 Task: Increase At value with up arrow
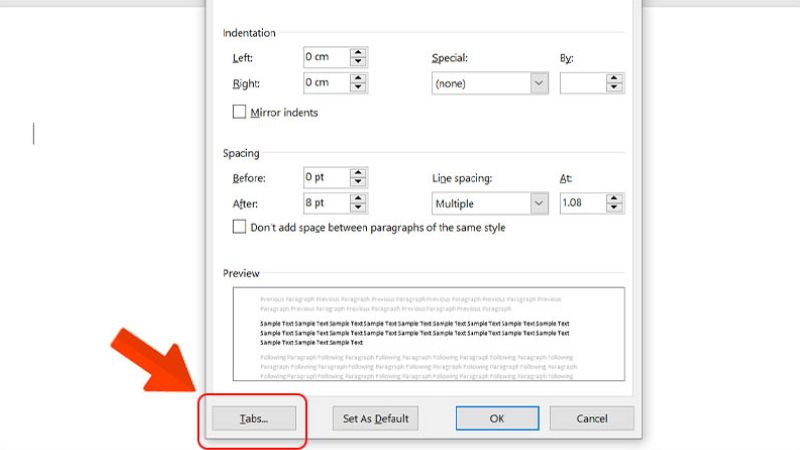tap(614, 198)
